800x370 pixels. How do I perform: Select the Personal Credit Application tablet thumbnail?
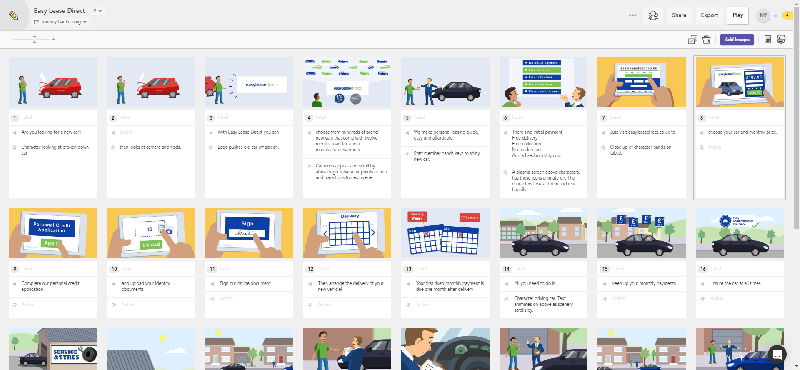pyautogui.click(x=53, y=233)
